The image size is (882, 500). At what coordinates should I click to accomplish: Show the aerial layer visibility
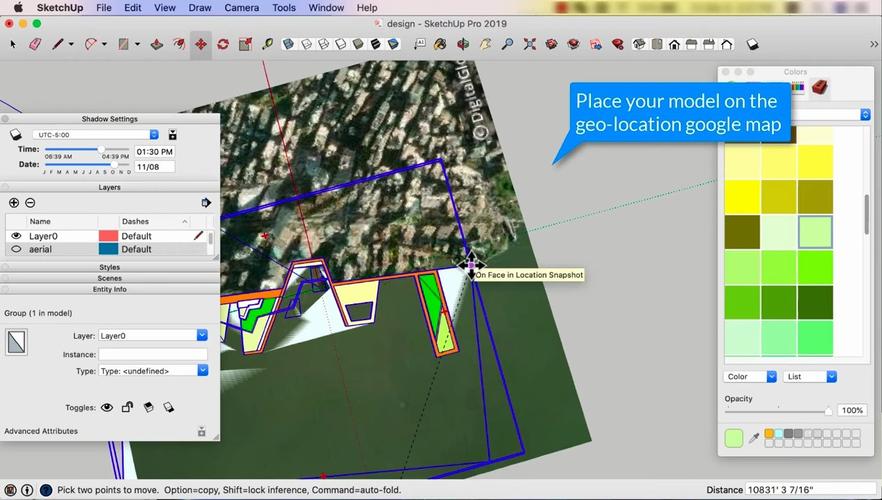click(x=16, y=249)
